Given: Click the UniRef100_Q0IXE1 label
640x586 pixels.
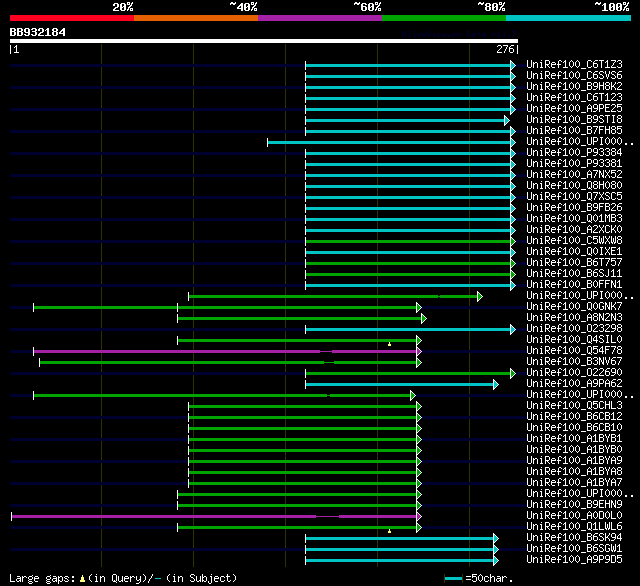Looking at the screenshot, I should click(574, 252).
